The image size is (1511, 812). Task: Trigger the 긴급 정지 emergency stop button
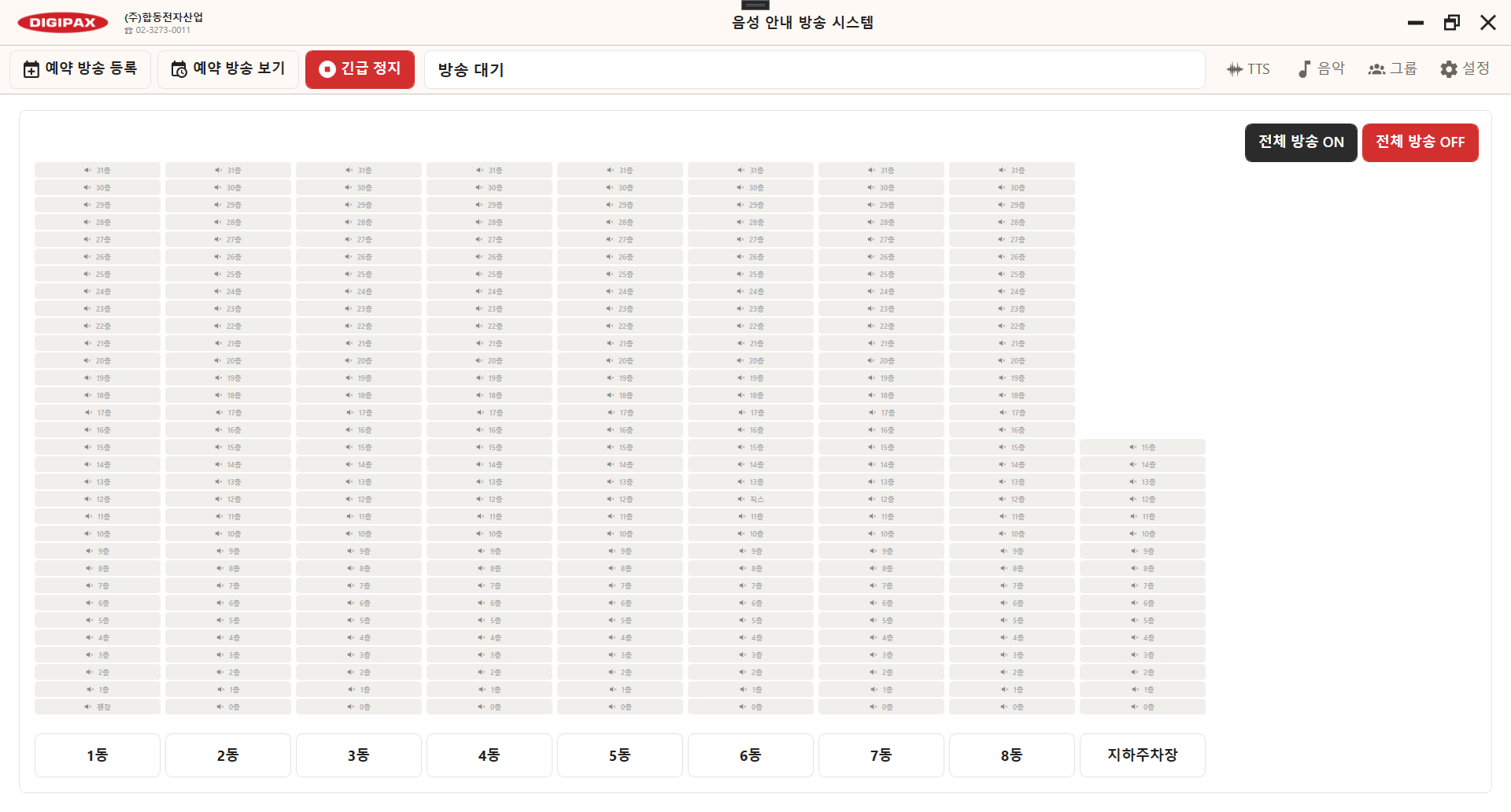[x=360, y=69]
